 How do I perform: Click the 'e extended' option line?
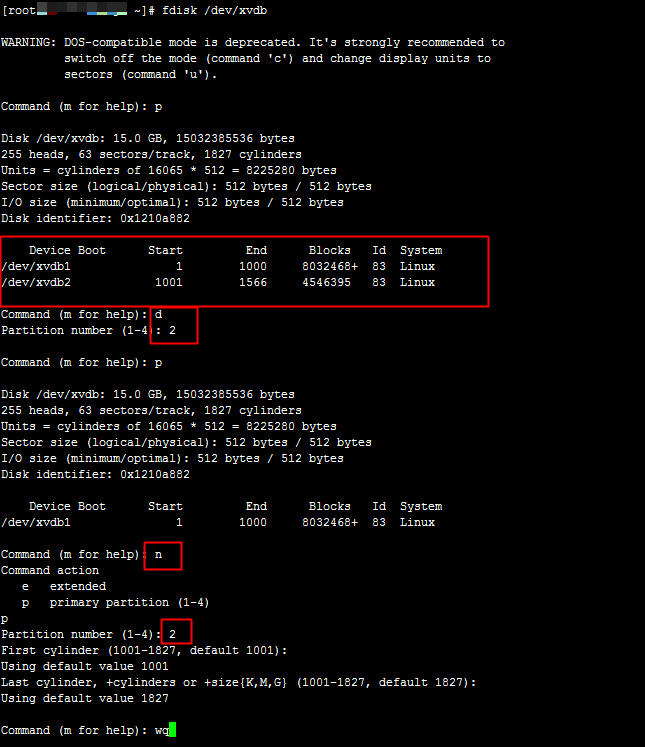click(64, 586)
